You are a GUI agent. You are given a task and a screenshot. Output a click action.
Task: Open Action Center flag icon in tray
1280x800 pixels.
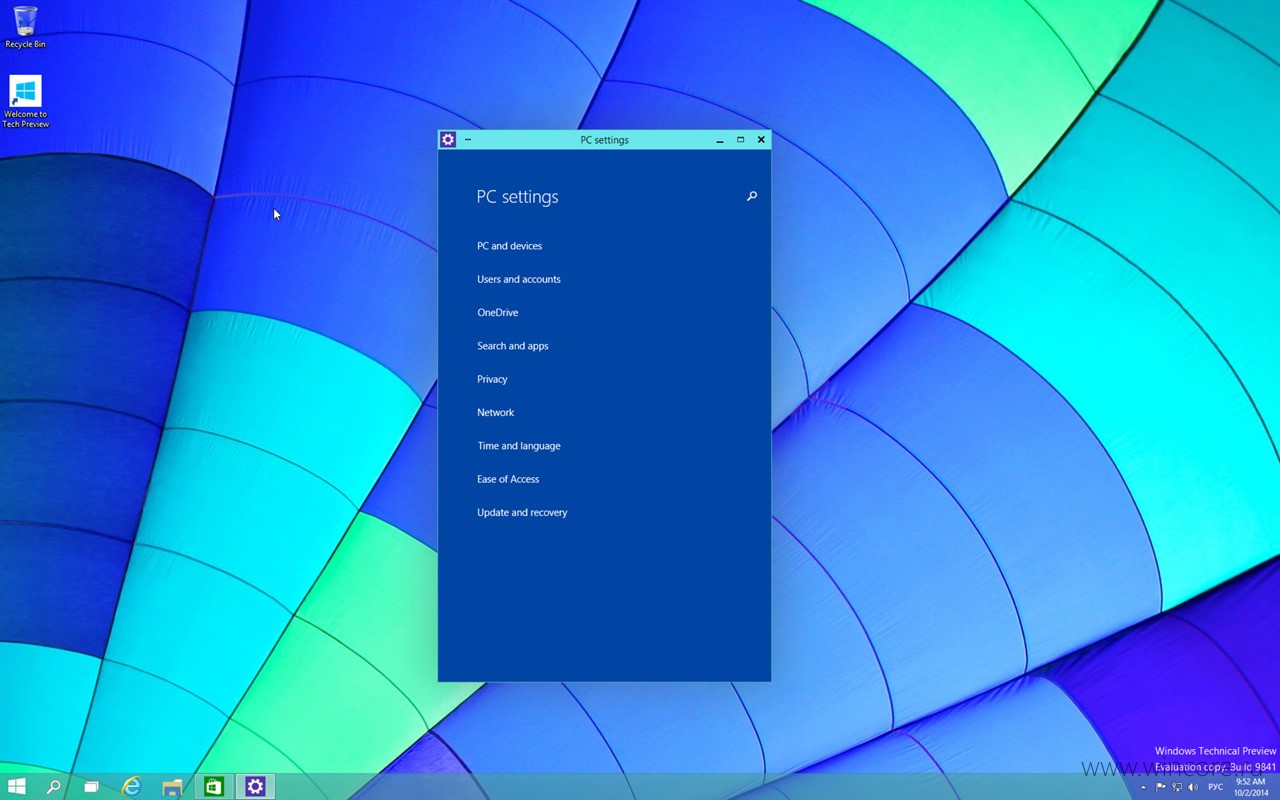(1161, 787)
